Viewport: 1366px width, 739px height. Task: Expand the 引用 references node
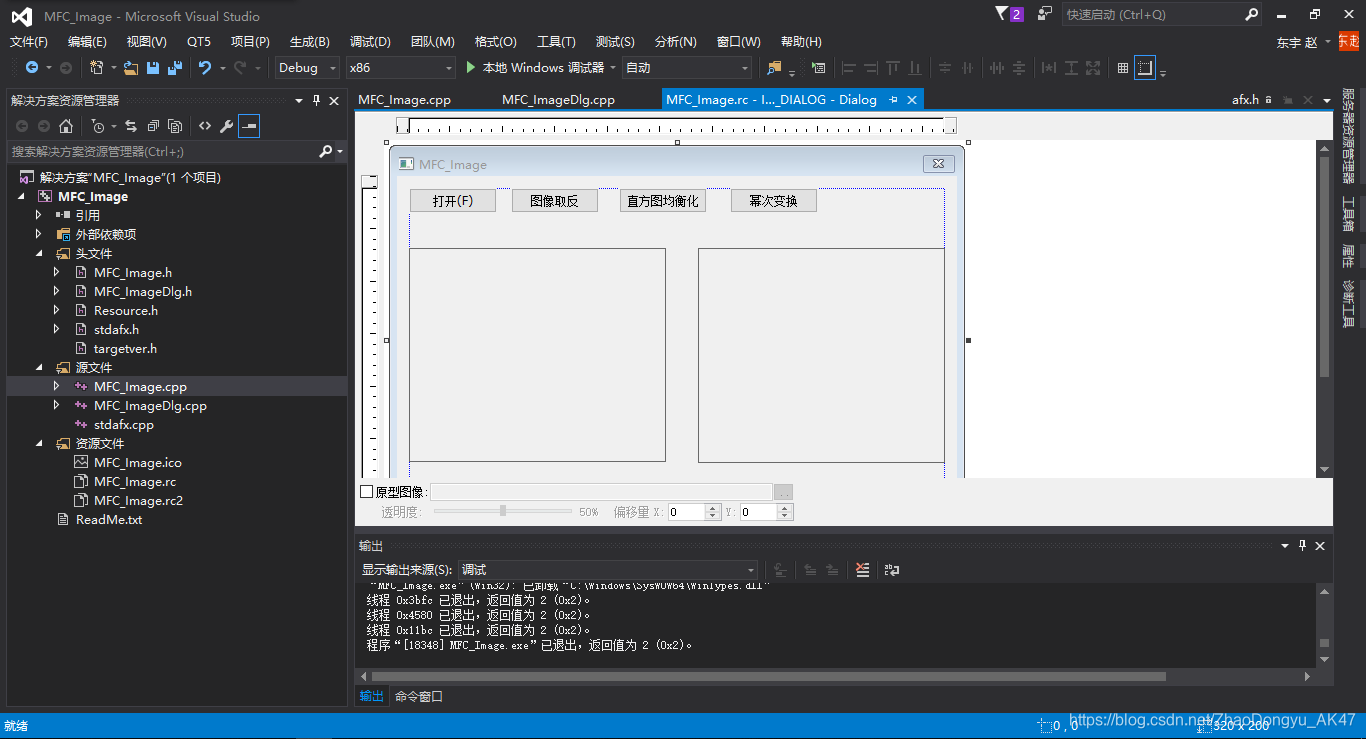[x=39, y=215]
